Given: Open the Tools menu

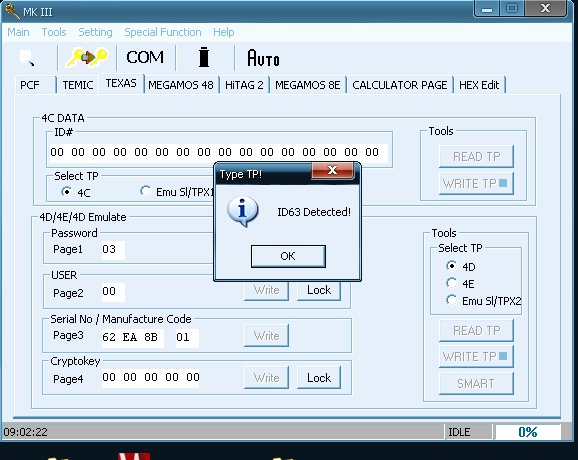Looking at the screenshot, I should [54, 32].
